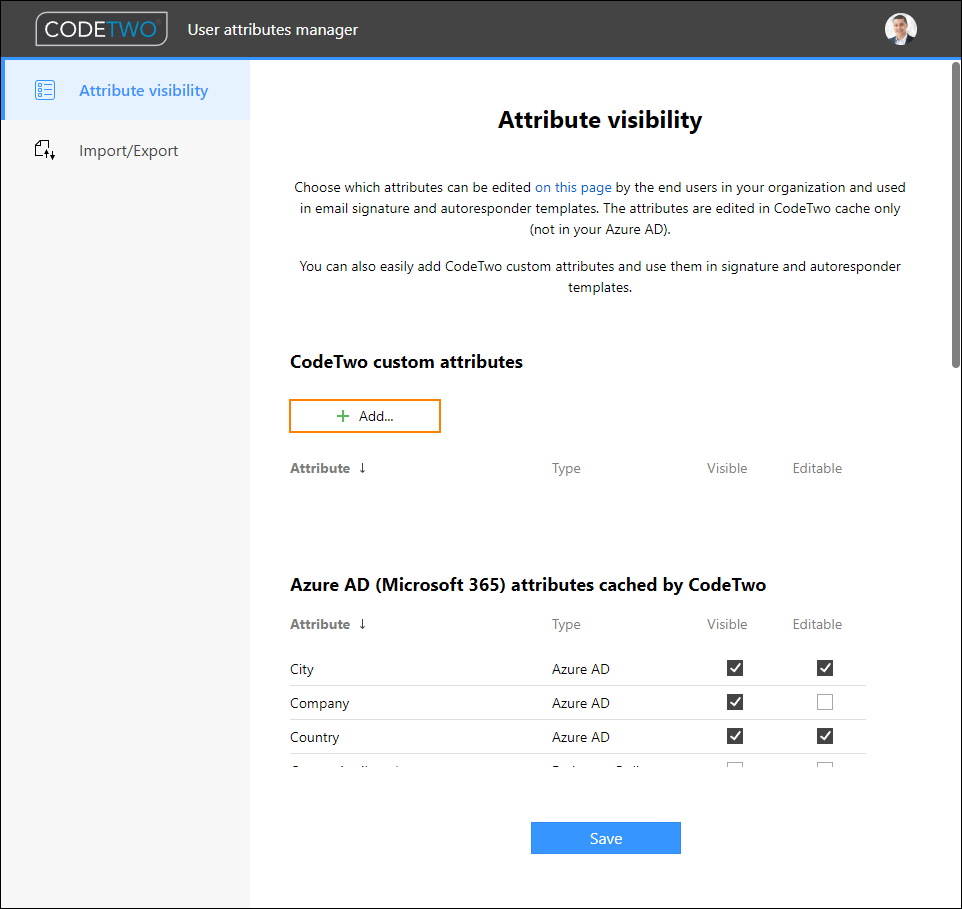Click the Editable column header under custom attributes
Screen dimensions: 962x909
point(817,468)
